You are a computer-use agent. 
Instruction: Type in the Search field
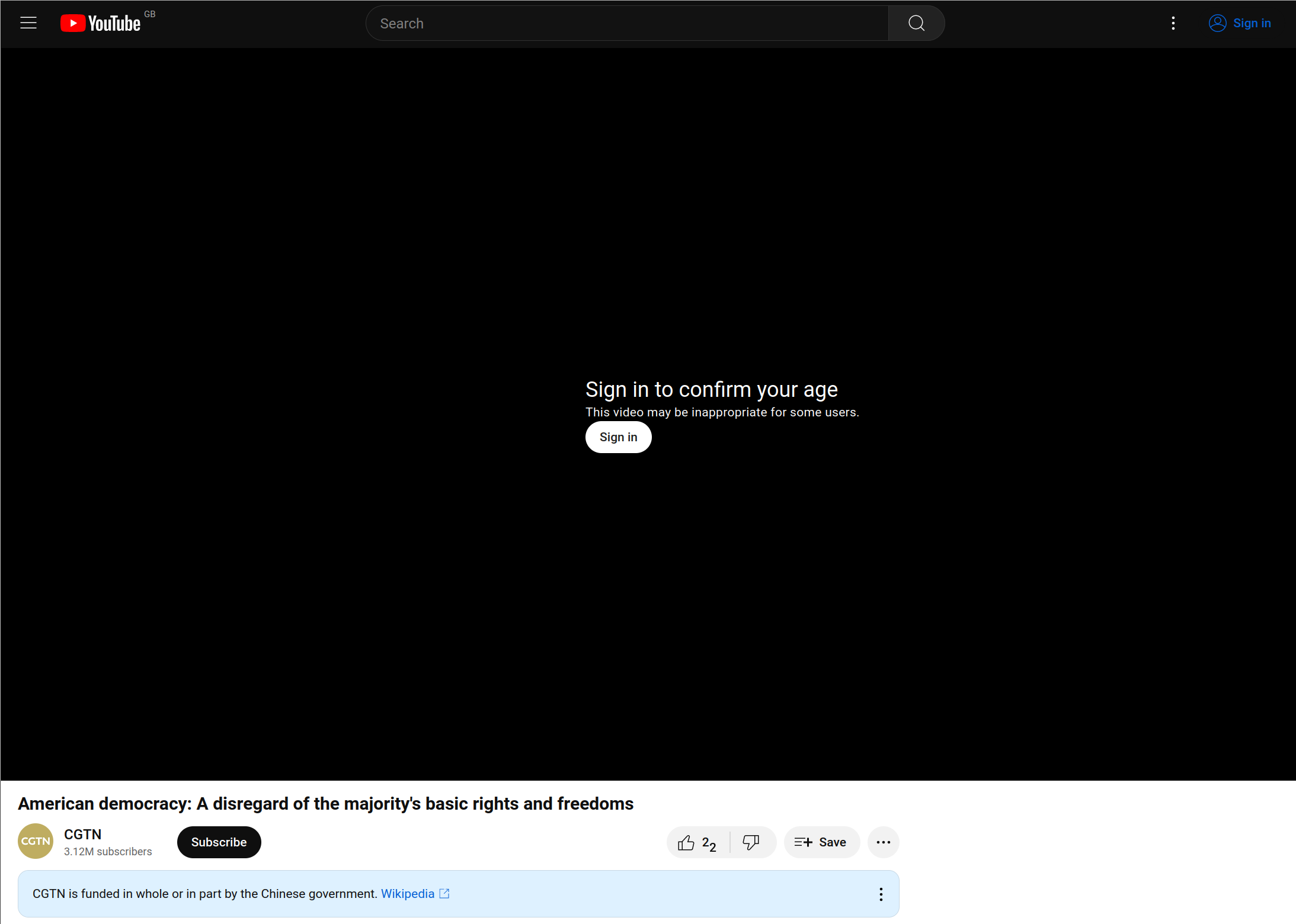628,23
